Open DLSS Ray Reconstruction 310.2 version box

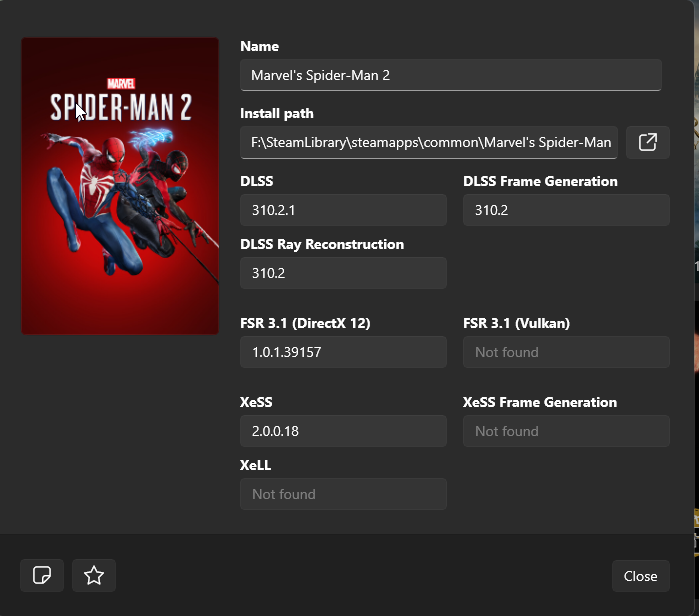click(343, 273)
